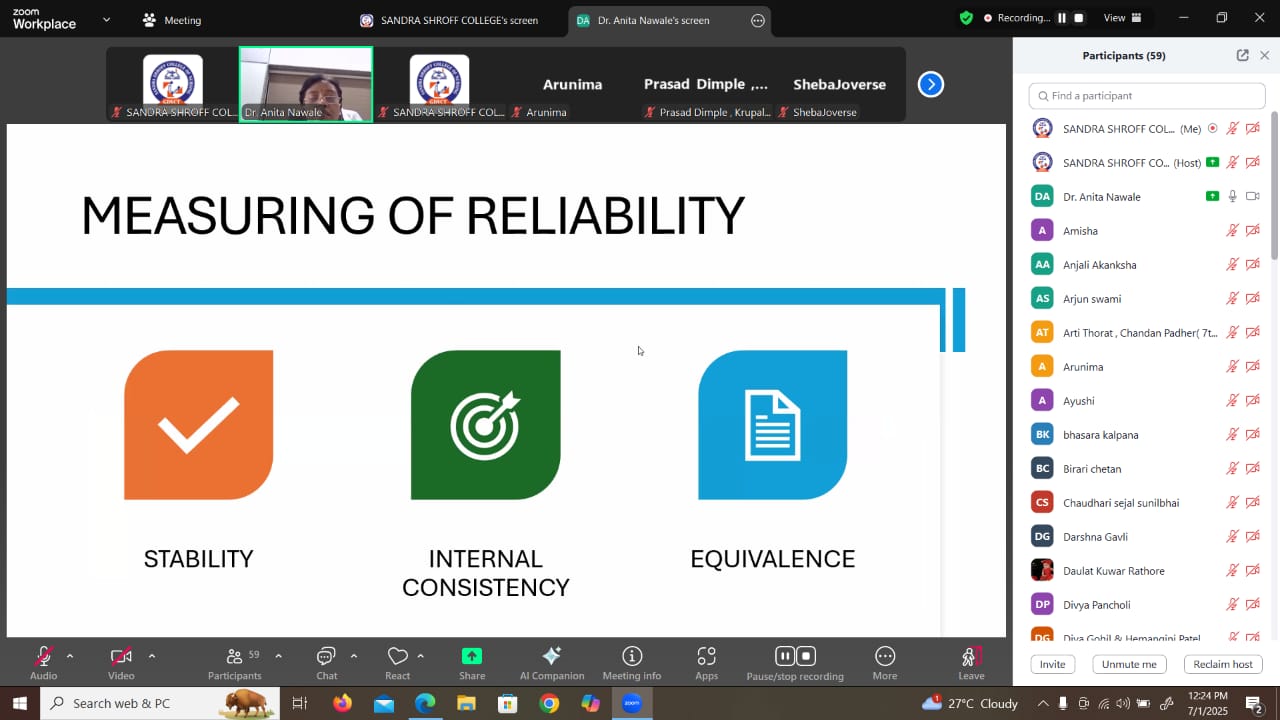Expand the Audio options chevron
1280x720 pixels.
70,656
